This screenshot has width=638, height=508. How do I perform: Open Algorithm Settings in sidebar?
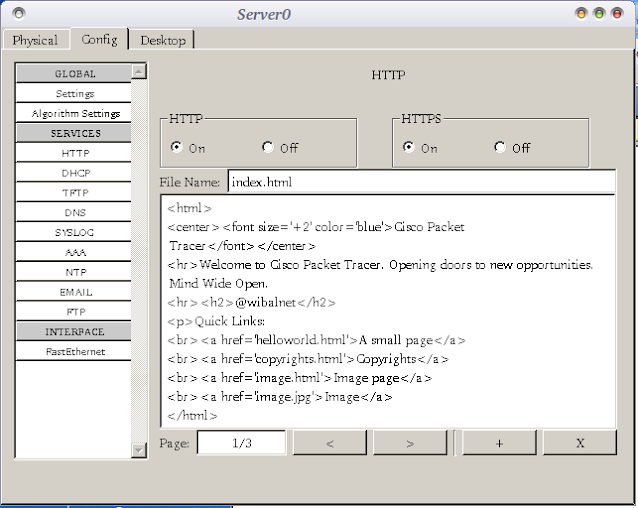coord(74,113)
